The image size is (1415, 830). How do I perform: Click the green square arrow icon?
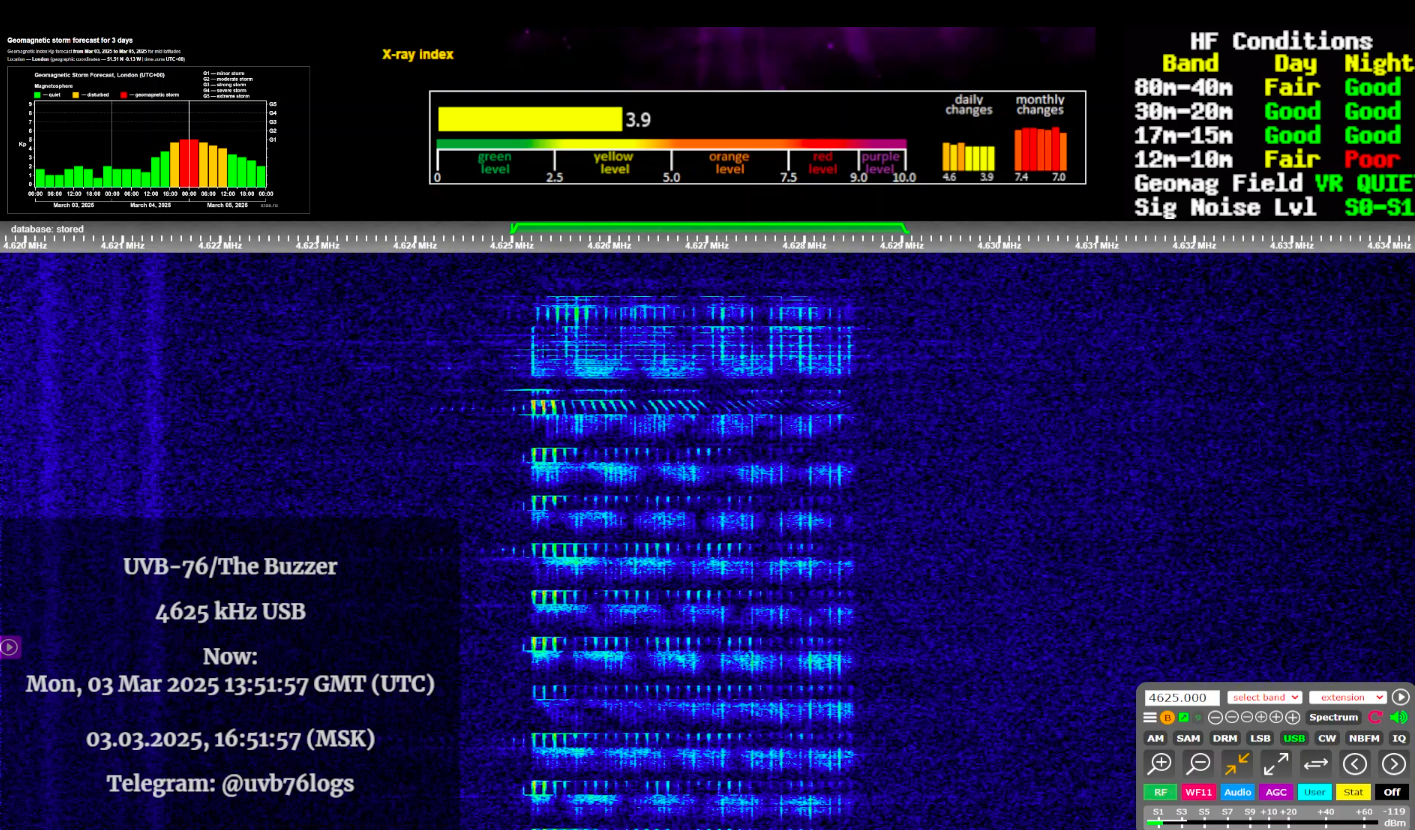[1184, 717]
